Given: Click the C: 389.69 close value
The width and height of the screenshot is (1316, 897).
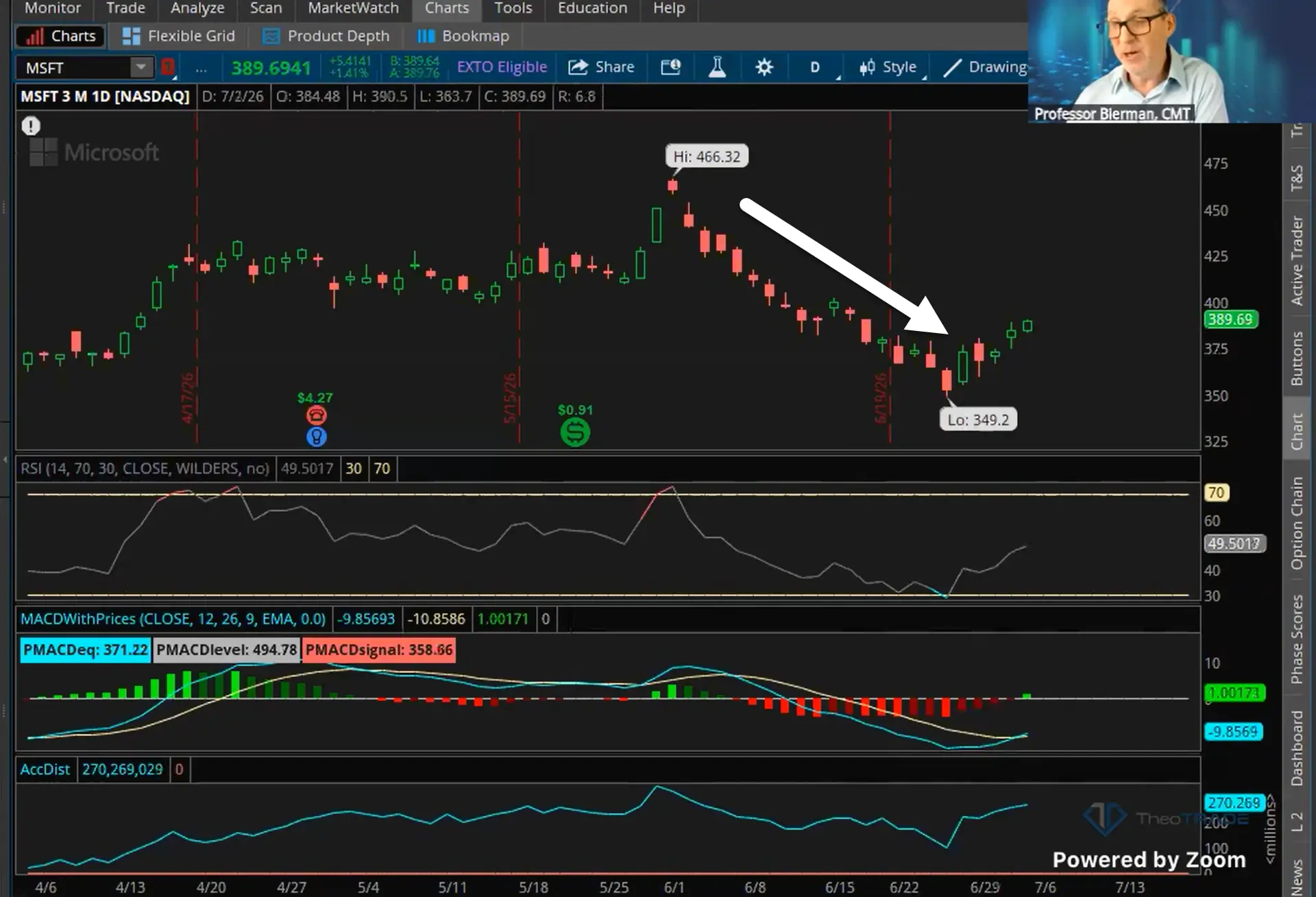Looking at the screenshot, I should [515, 97].
